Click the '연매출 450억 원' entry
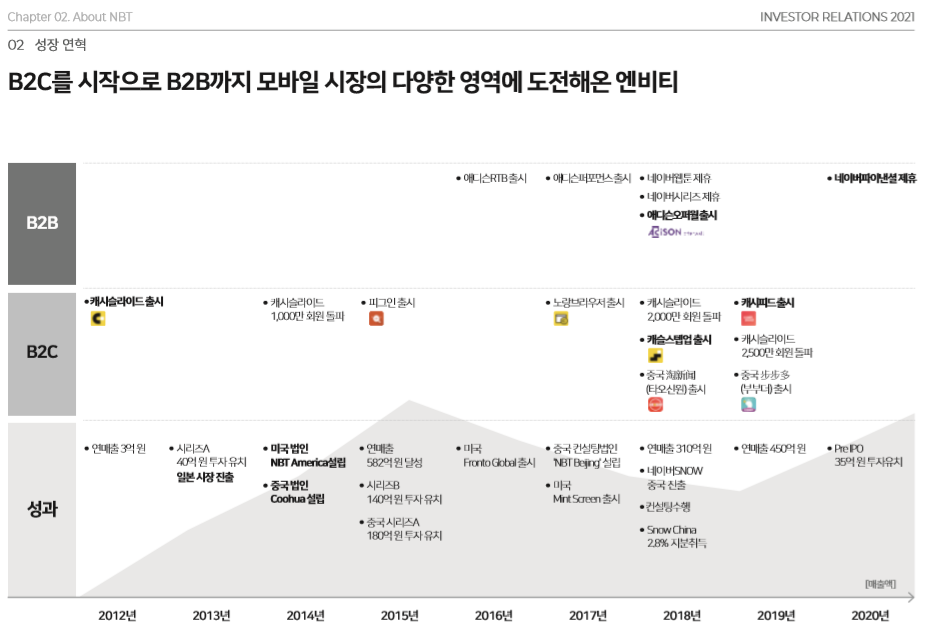Screen dimensions: 925x642 [x=773, y=449]
